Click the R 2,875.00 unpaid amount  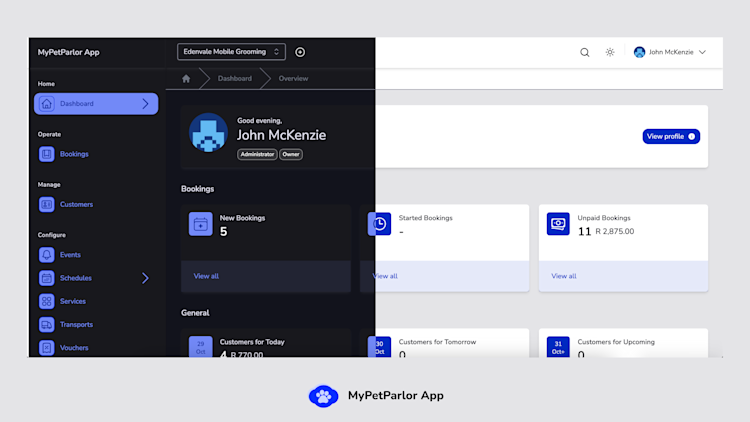615,232
